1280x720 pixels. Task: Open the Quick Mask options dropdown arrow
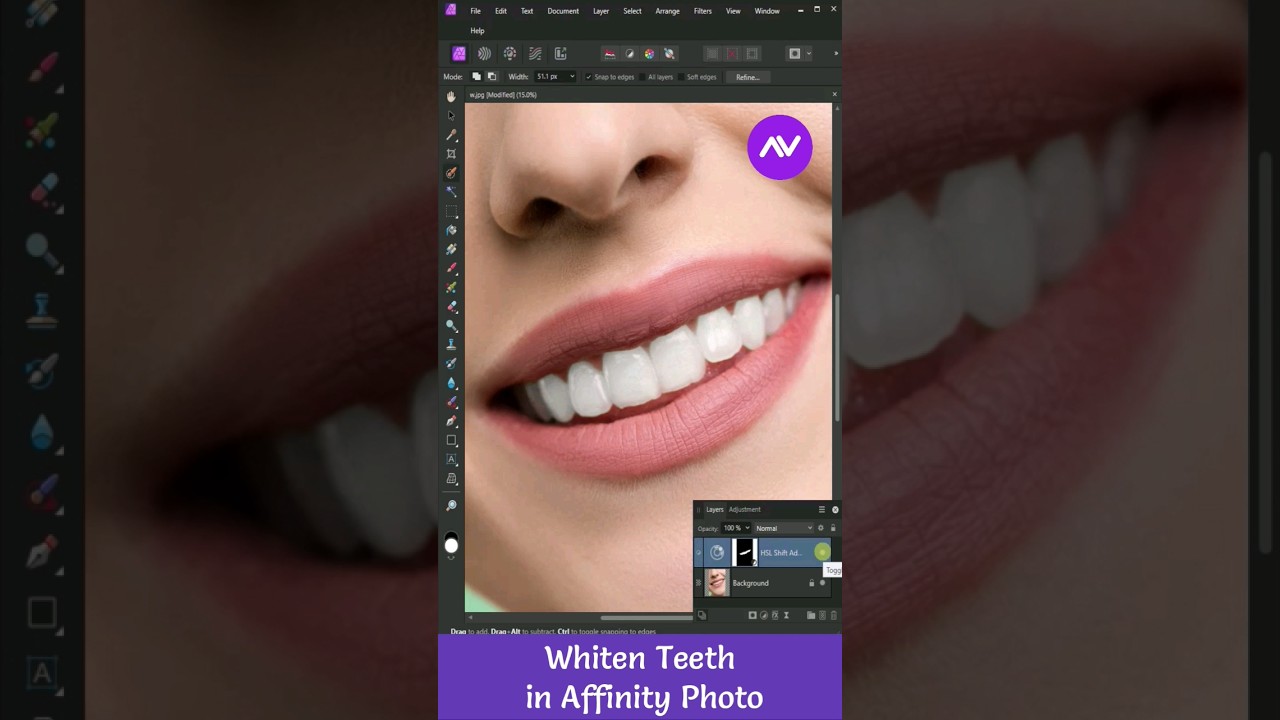pyautogui.click(x=809, y=54)
